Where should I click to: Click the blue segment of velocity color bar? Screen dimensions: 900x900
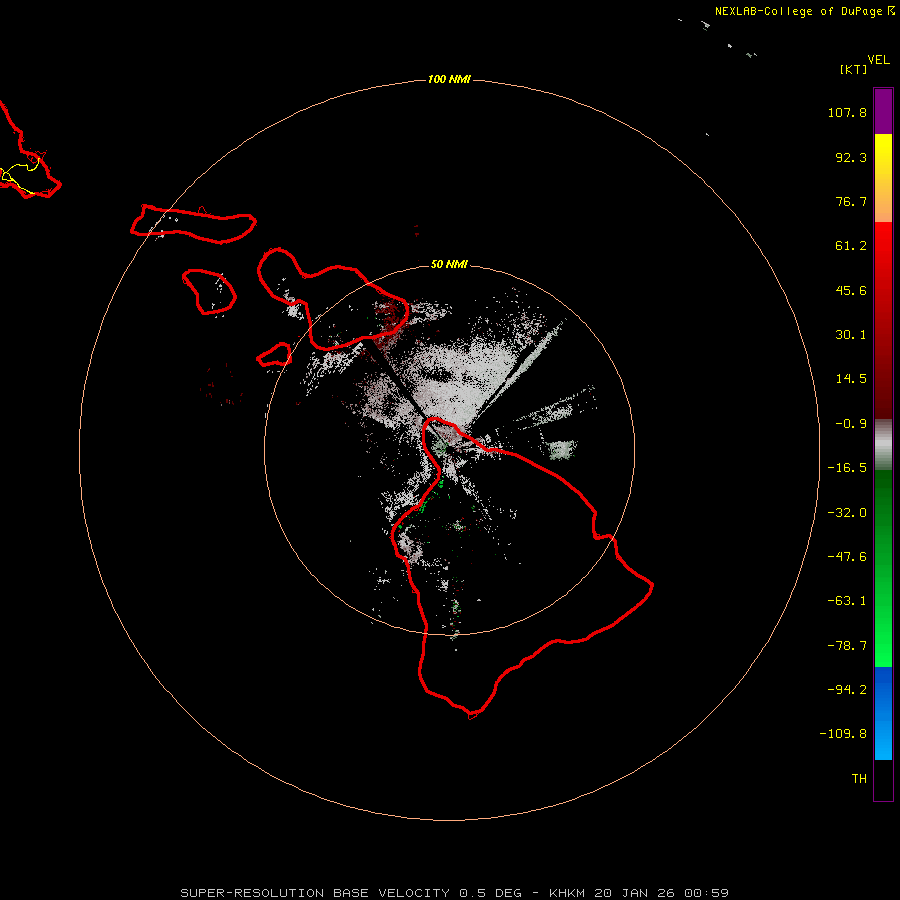pyautogui.click(x=883, y=713)
